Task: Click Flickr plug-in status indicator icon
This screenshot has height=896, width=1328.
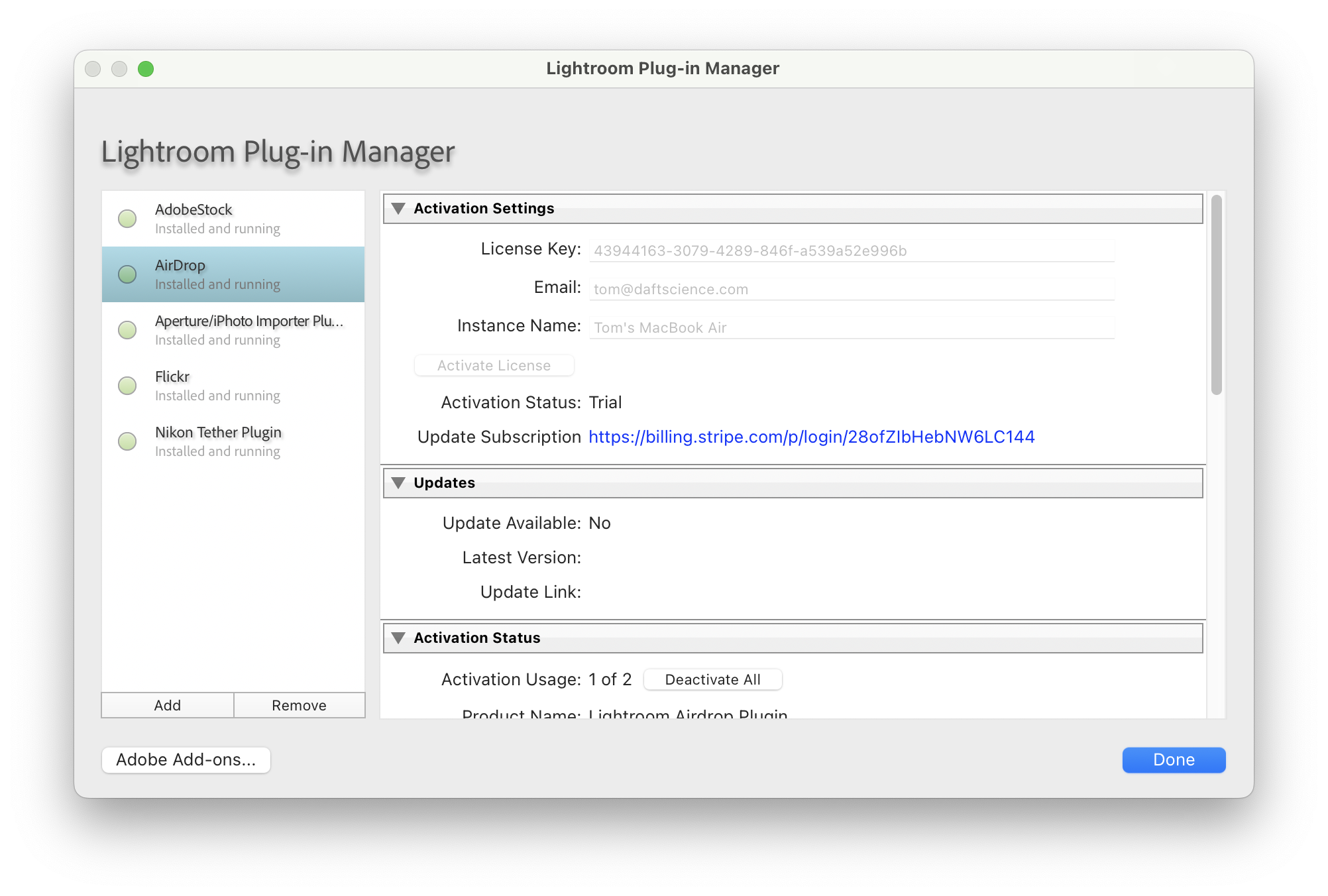Action: [127, 386]
